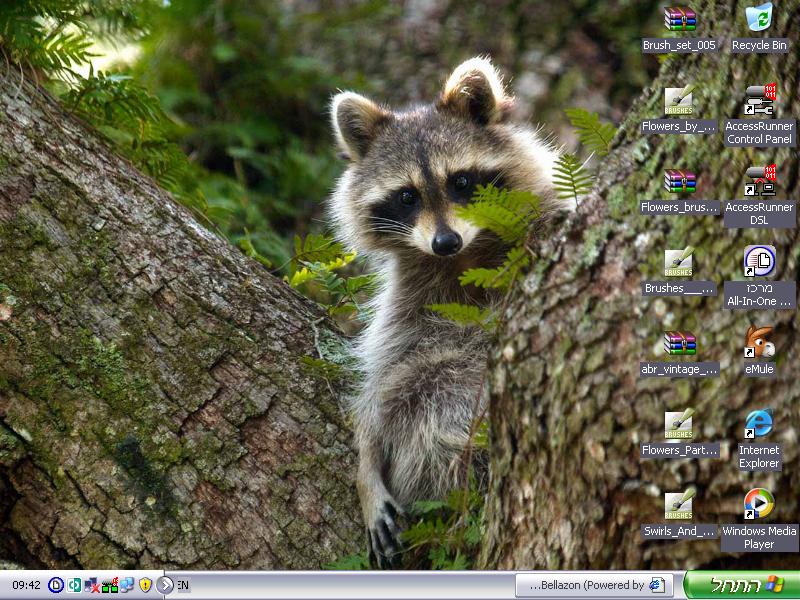Switch to the Bellazon taskbar window button
The image size is (800, 600).
[x=594, y=585]
